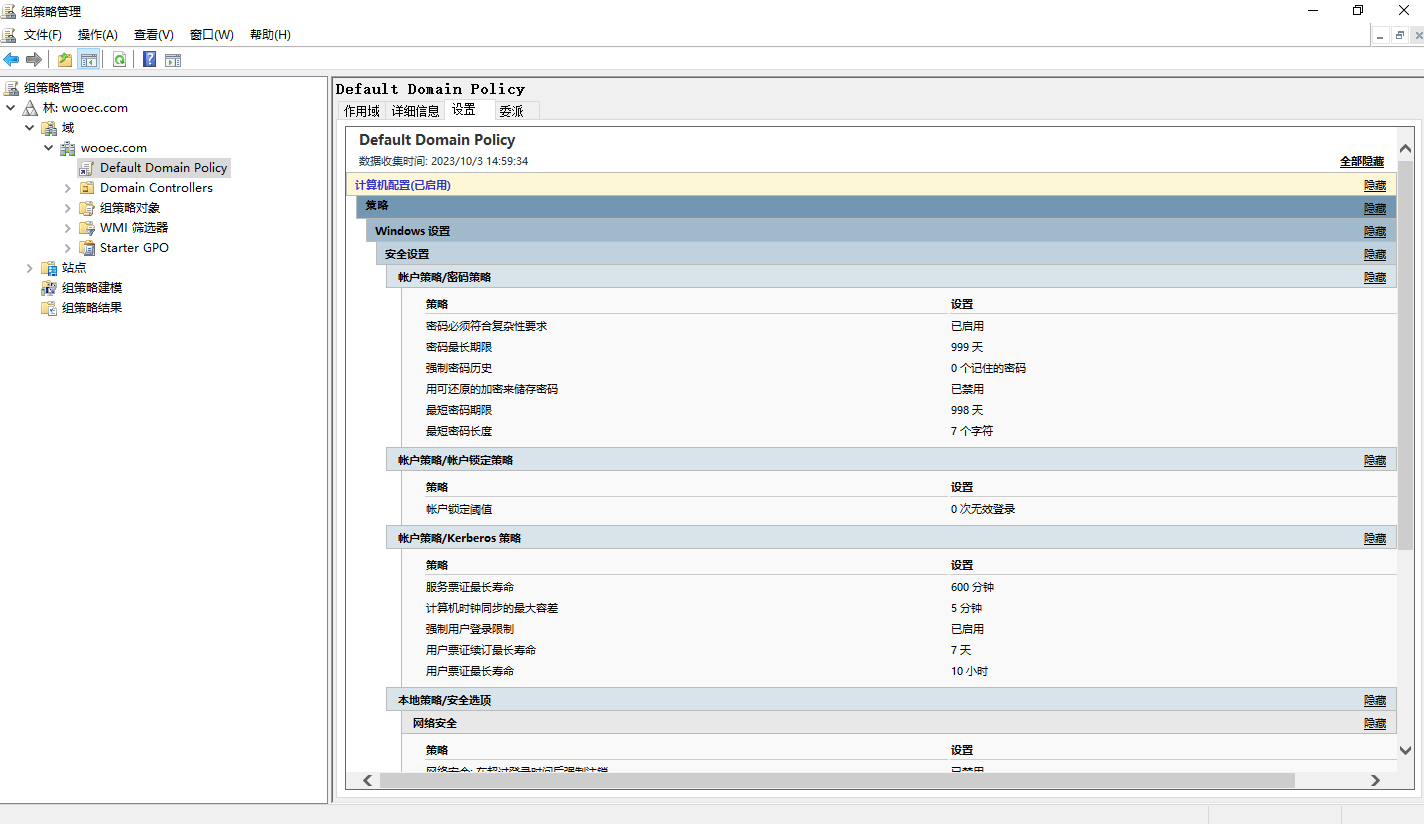Viewport: 1424px width, 824px height.
Task: Hide the 本地策略/安全选项 section
Action: click(1375, 700)
